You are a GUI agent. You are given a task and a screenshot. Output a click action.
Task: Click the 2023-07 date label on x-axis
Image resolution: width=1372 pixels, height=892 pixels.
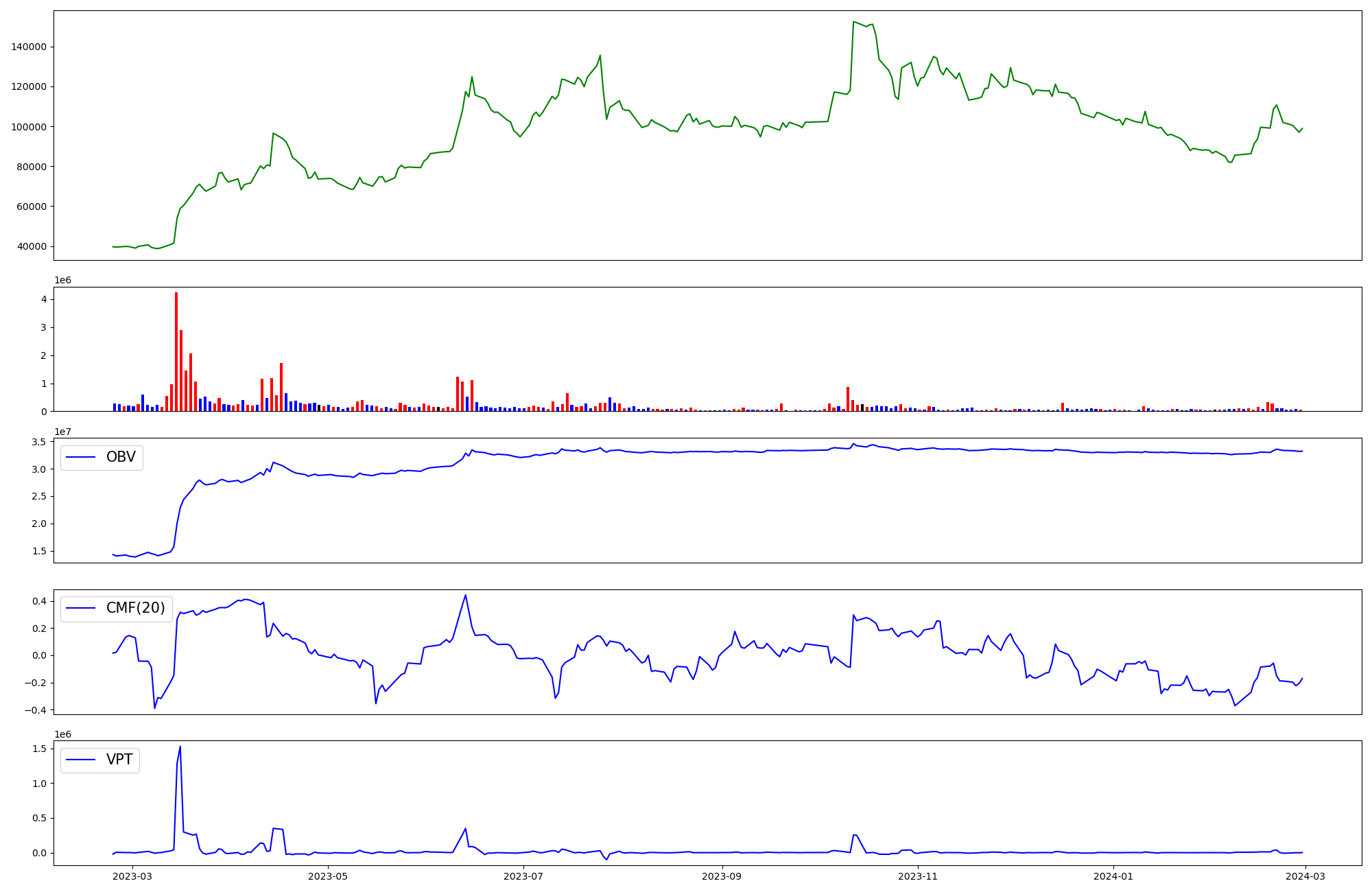point(524,876)
